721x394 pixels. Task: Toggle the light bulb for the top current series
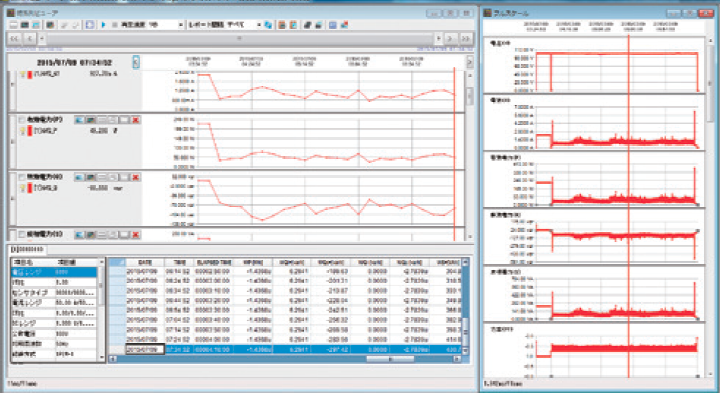coord(22,74)
